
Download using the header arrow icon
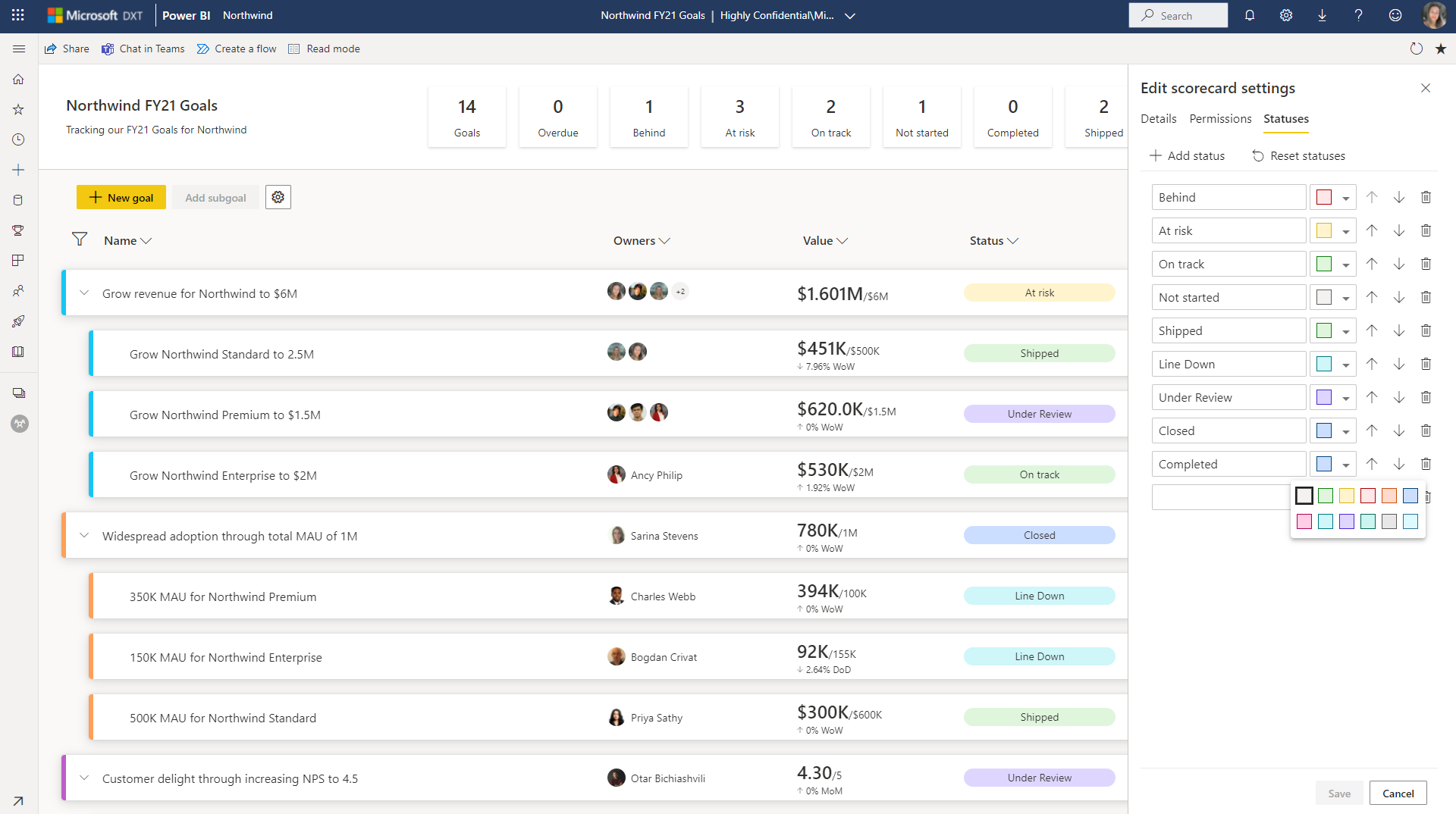coord(1322,15)
